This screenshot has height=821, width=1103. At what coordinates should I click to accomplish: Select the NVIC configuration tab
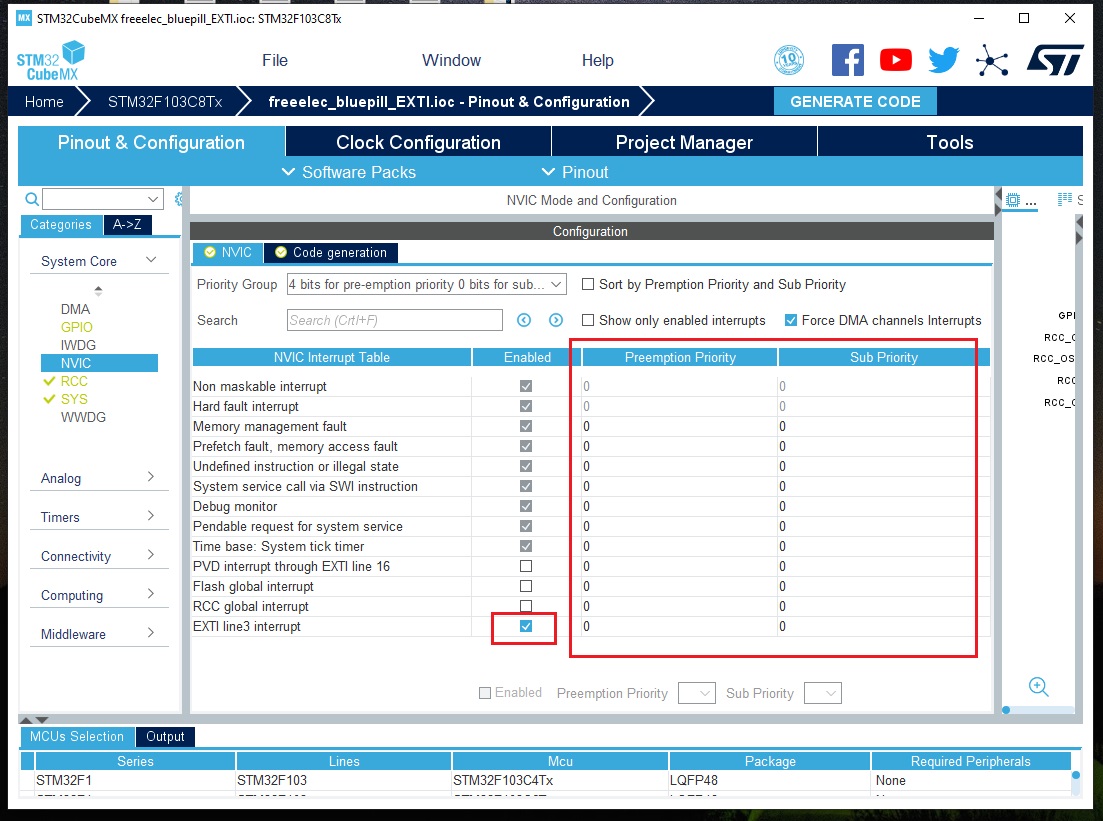[x=228, y=253]
